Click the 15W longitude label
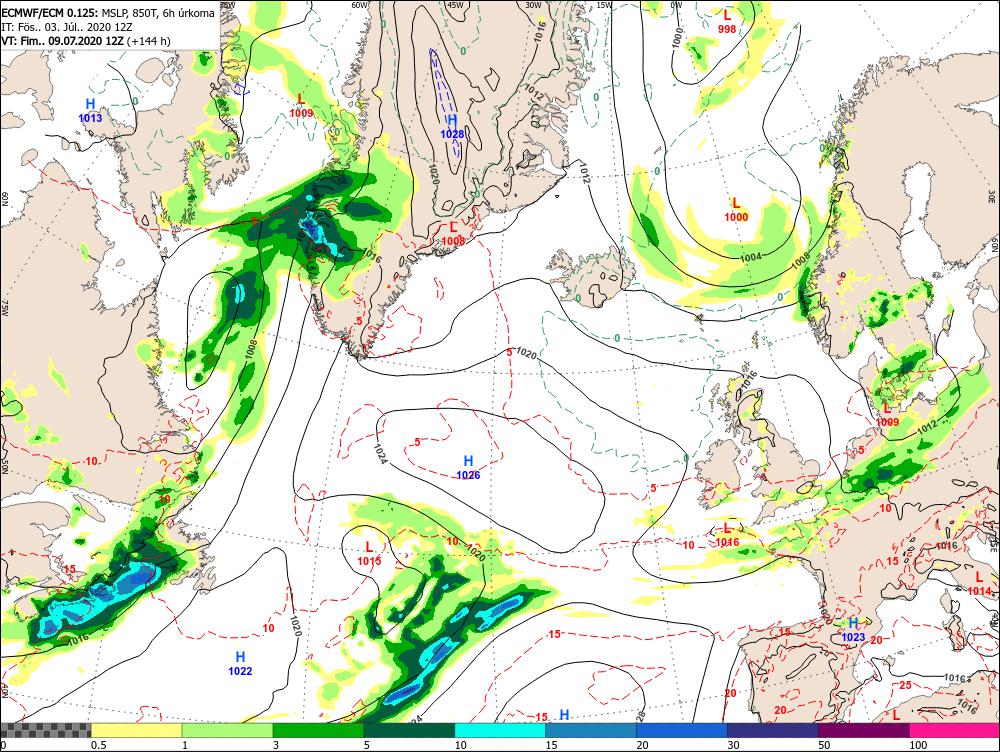Image resolution: width=1000 pixels, height=752 pixels. pyautogui.click(x=603, y=4)
